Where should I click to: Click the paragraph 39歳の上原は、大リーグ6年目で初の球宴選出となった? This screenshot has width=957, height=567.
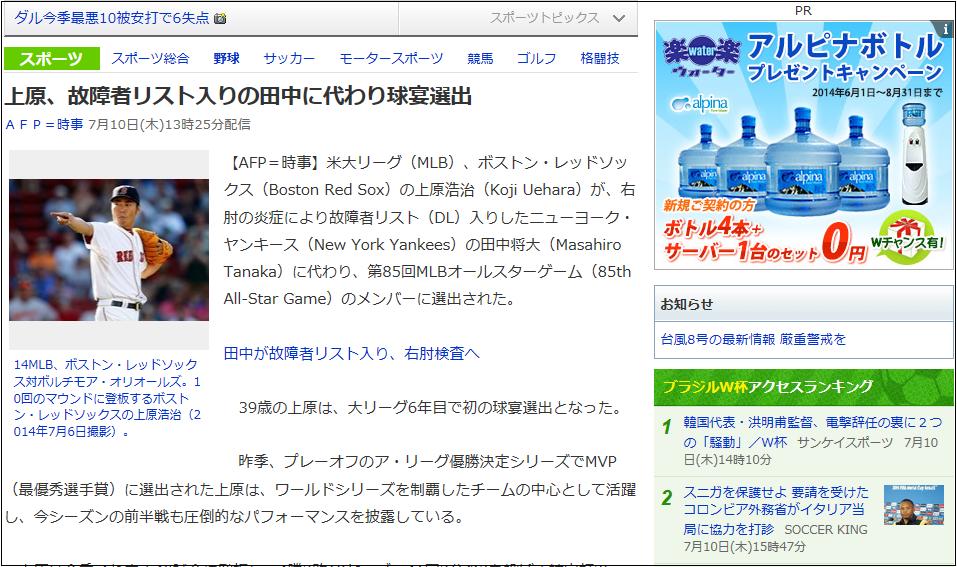pos(431,407)
